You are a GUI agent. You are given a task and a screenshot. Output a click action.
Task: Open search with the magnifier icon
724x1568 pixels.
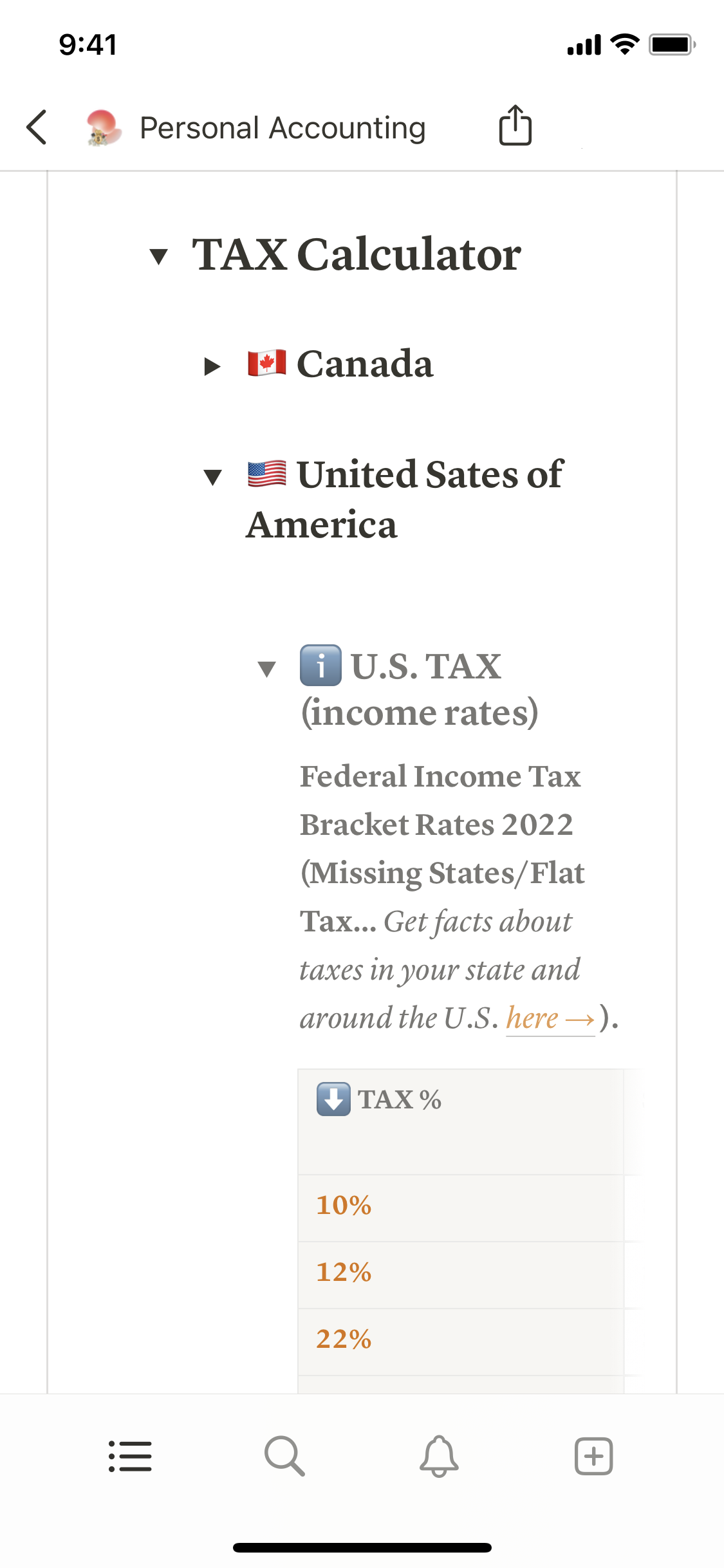click(x=284, y=1455)
